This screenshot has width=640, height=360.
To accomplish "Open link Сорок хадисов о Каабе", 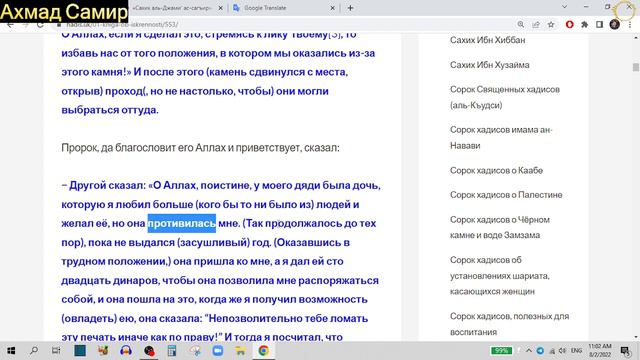I will [x=496, y=170].
